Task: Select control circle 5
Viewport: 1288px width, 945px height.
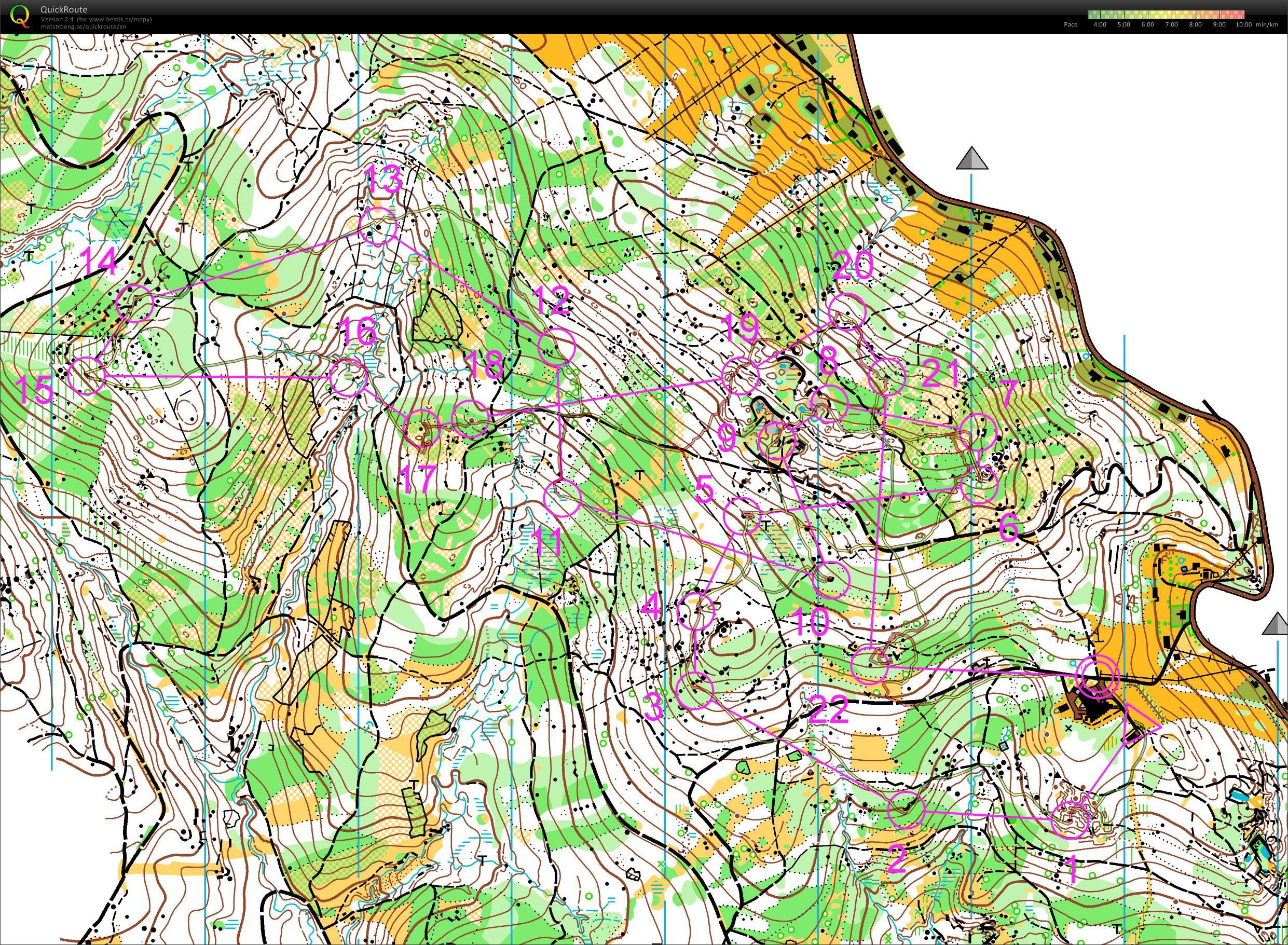Action: 742,516
